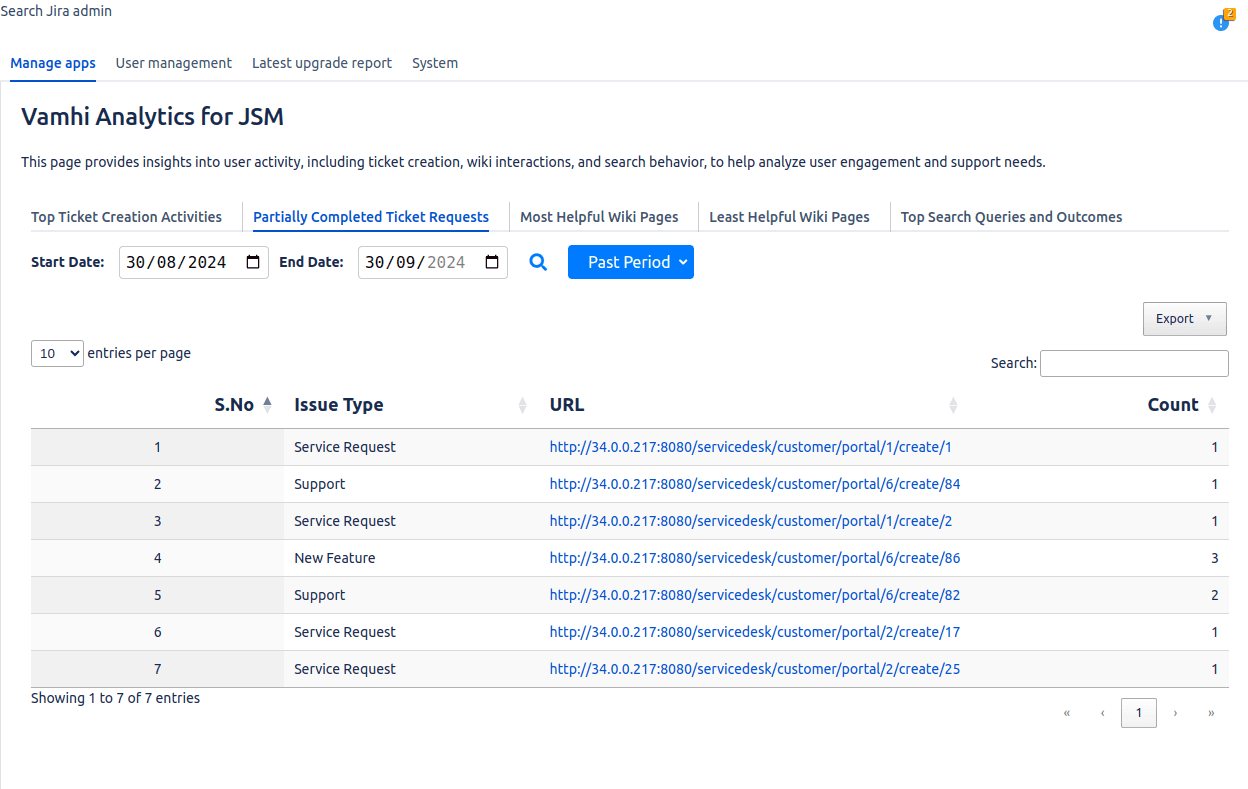The height and width of the screenshot is (789, 1248).
Task: Expand the Past Period dropdown
Action: click(630, 262)
